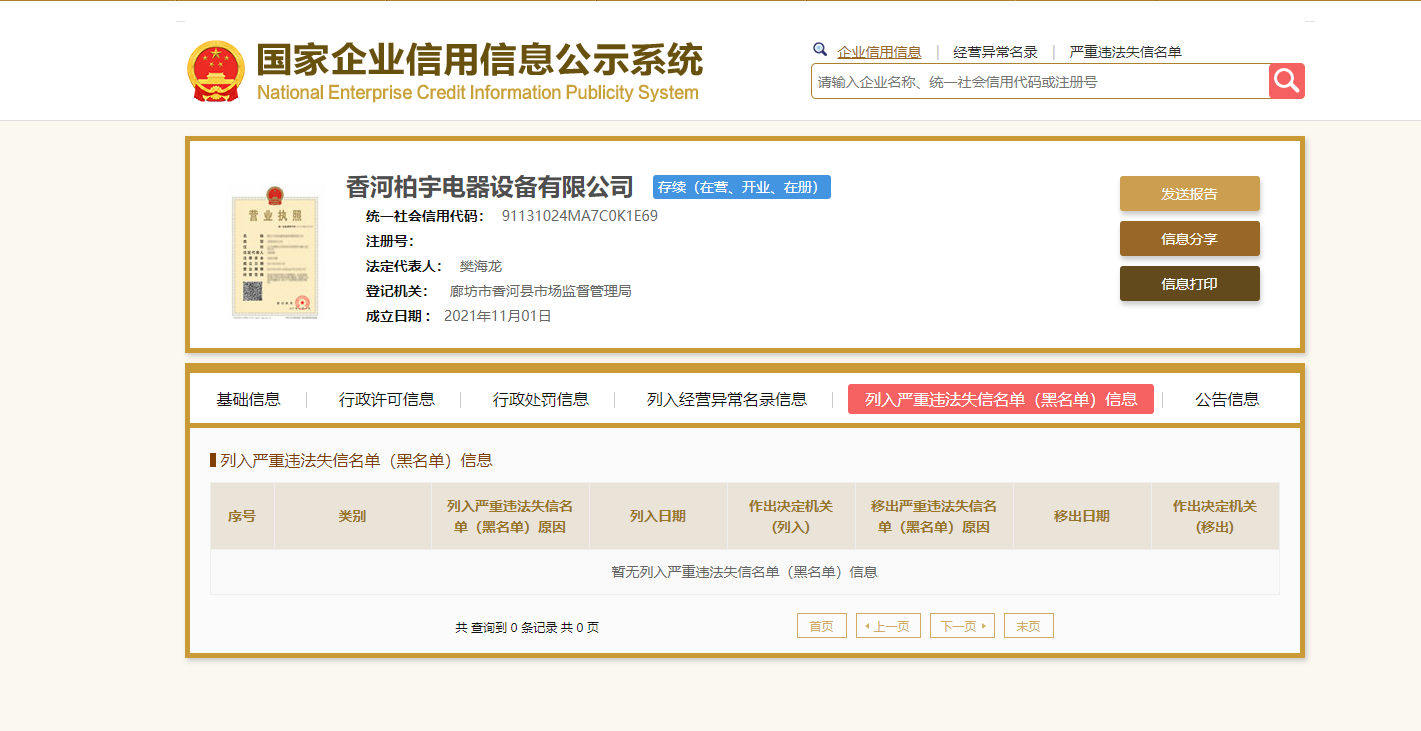The height and width of the screenshot is (731, 1421).
Task: Click establishment date 2021年11月01日
Action: click(498, 316)
